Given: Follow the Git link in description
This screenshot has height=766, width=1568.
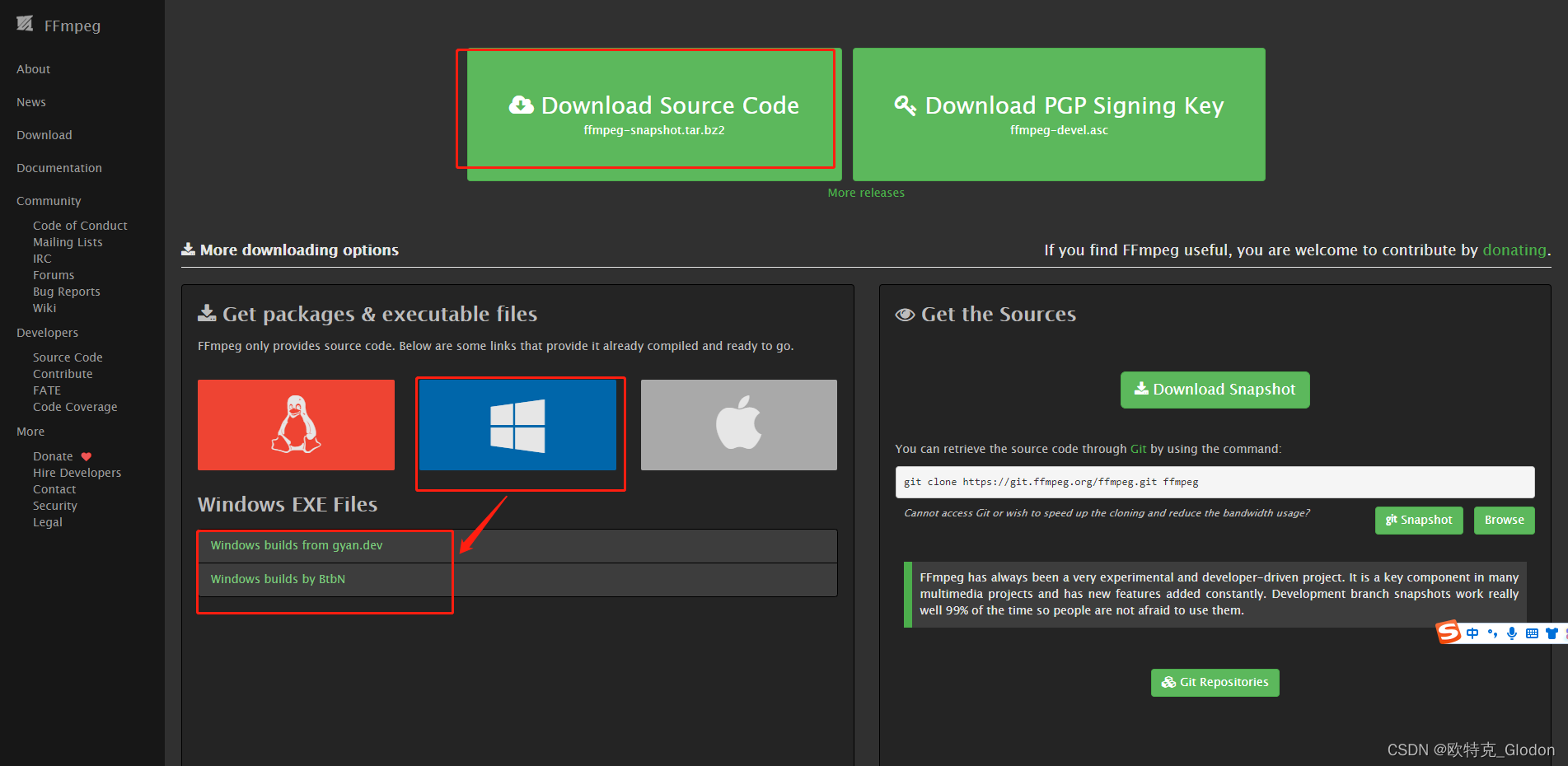Looking at the screenshot, I should tap(1138, 449).
